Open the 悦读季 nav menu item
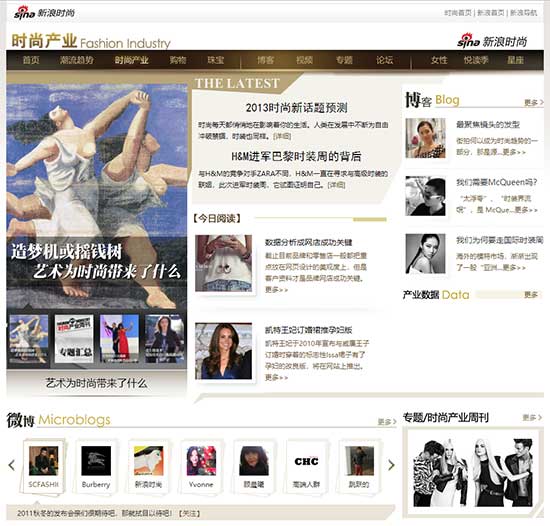Screen dimensions: 550x526 (x=476, y=60)
